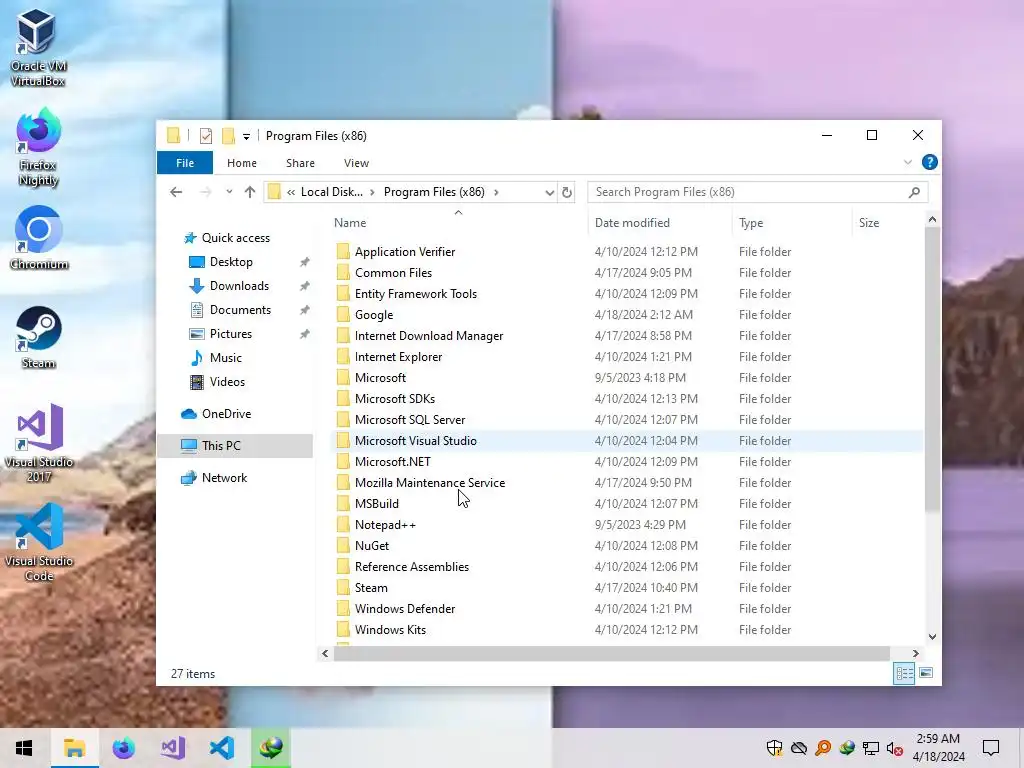
Task: Open Pictures in navigation pane
Action: pos(231,334)
